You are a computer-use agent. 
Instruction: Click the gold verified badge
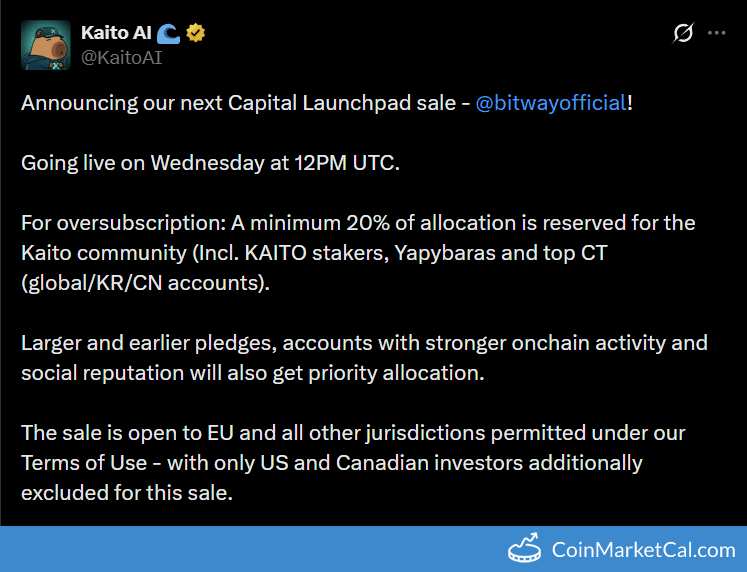196,33
